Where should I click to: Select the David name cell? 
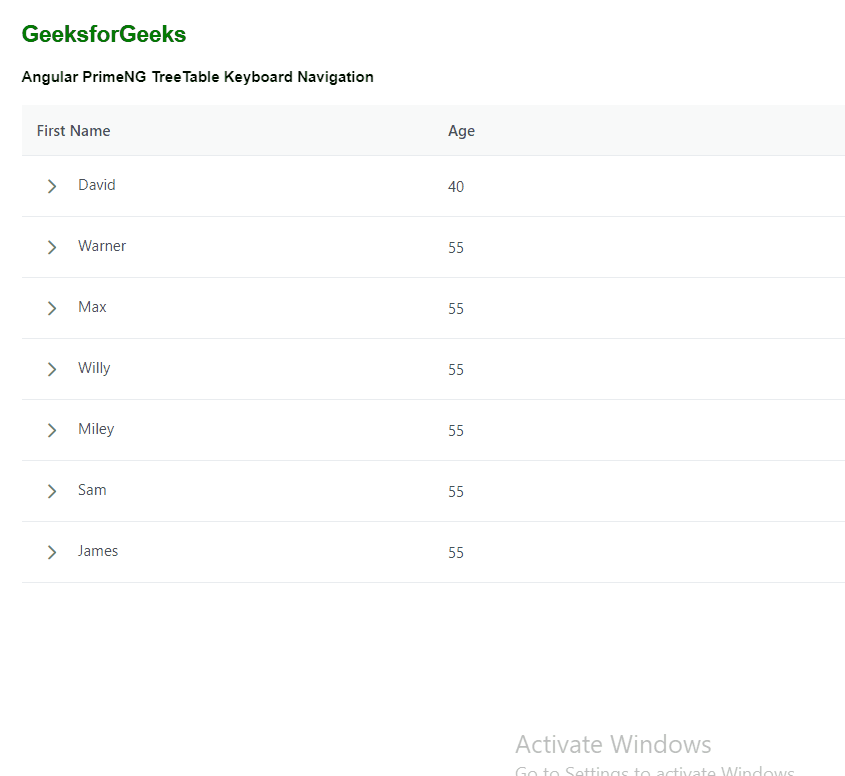coord(97,185)
